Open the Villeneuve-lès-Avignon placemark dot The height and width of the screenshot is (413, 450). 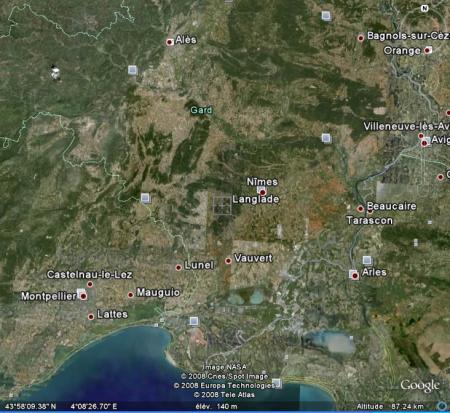click(421, 136)
